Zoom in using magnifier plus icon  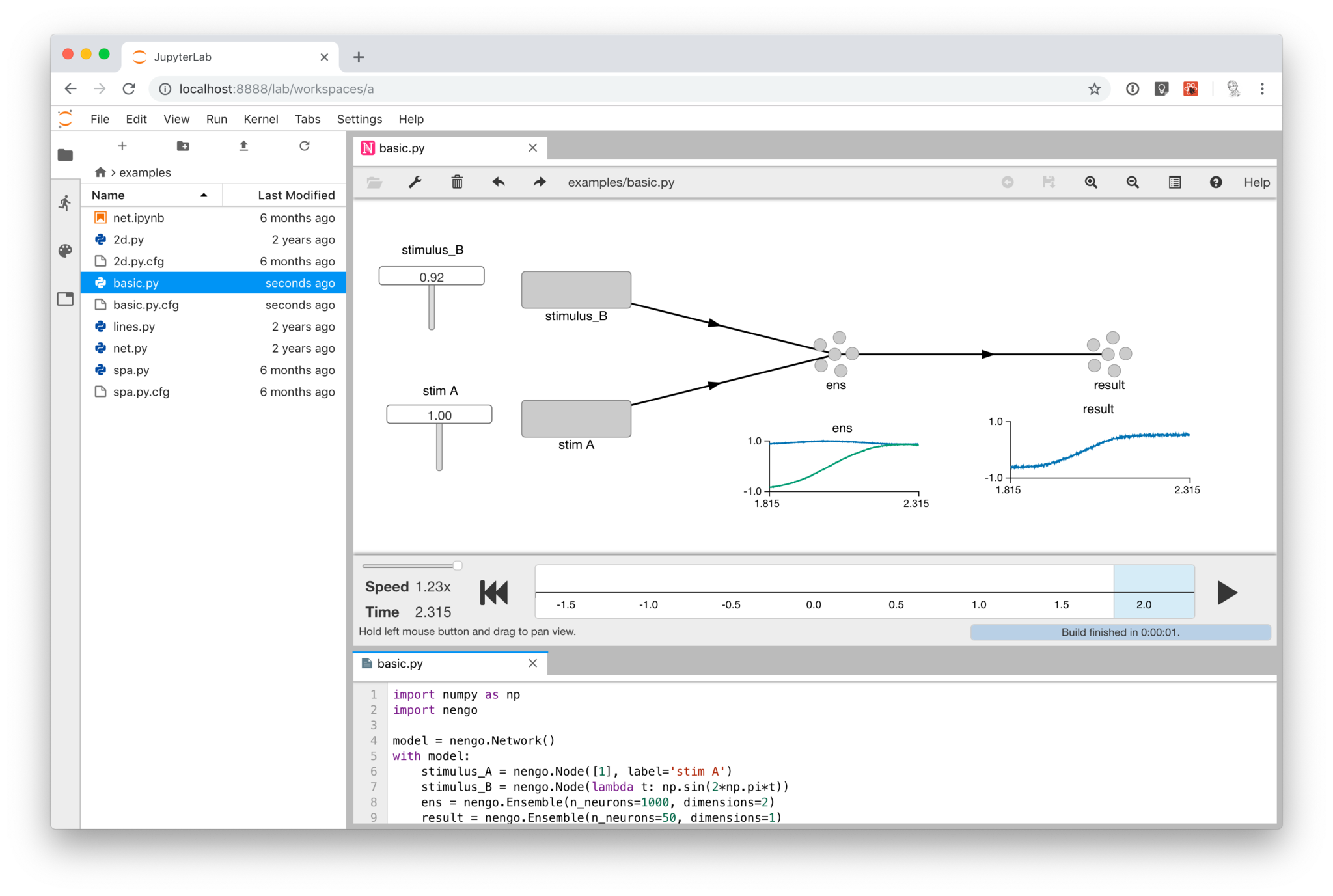point(1091,182)
